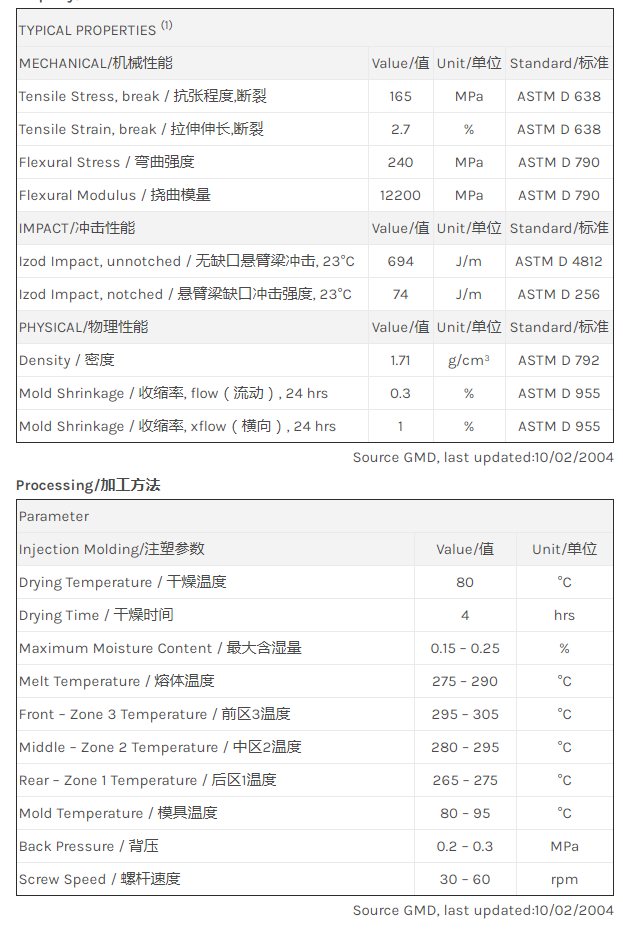Click the IMPACT/冲击性能 section header
The height and width of the screenshot is (937, 623).
pyautogui.click(x=77, y=229)
